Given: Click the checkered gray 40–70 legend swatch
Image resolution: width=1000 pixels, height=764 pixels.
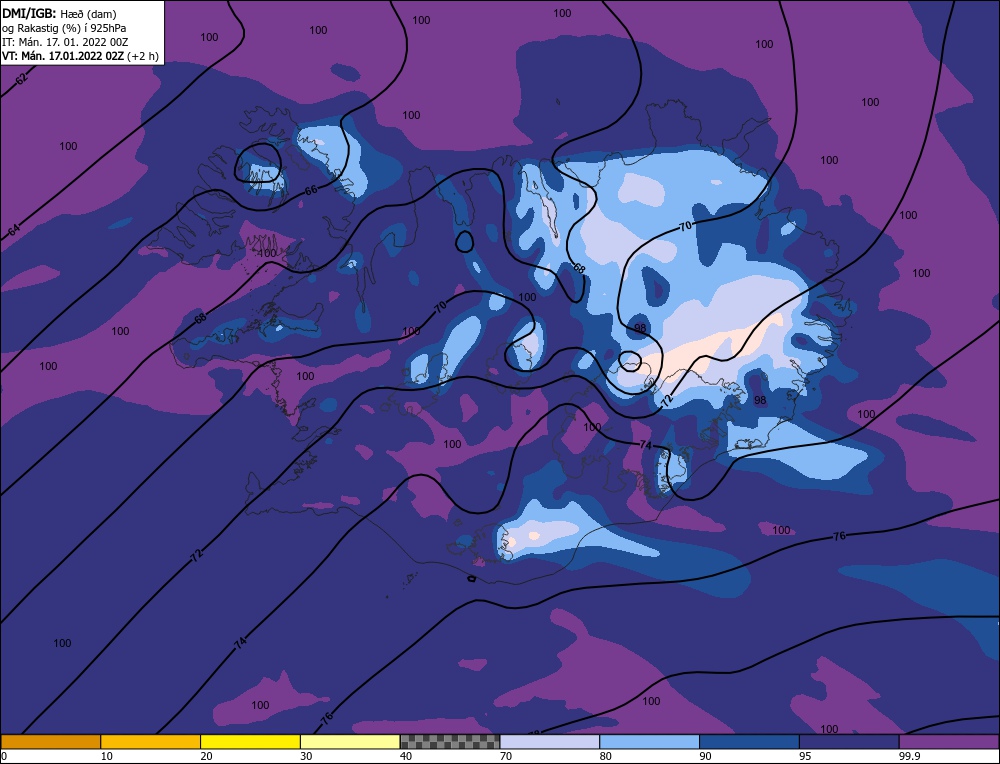Looking at the screenshot, I should [x=450, y=742].
